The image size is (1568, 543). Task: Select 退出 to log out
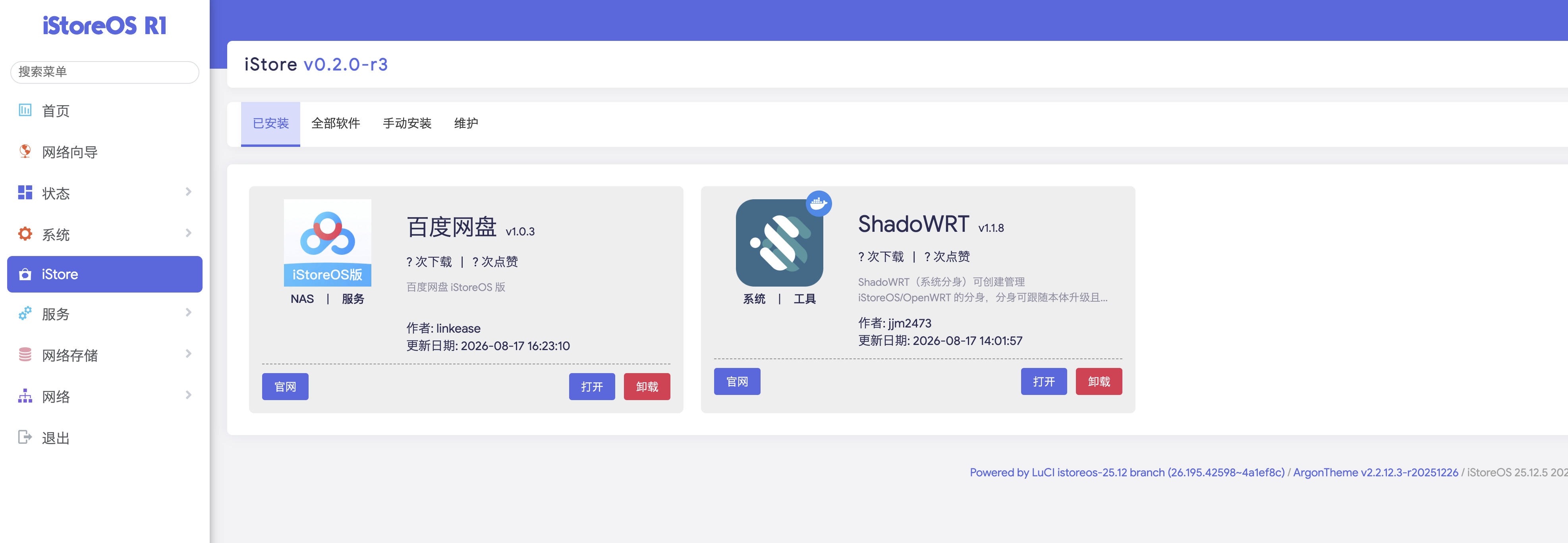(x=55, y=438)
